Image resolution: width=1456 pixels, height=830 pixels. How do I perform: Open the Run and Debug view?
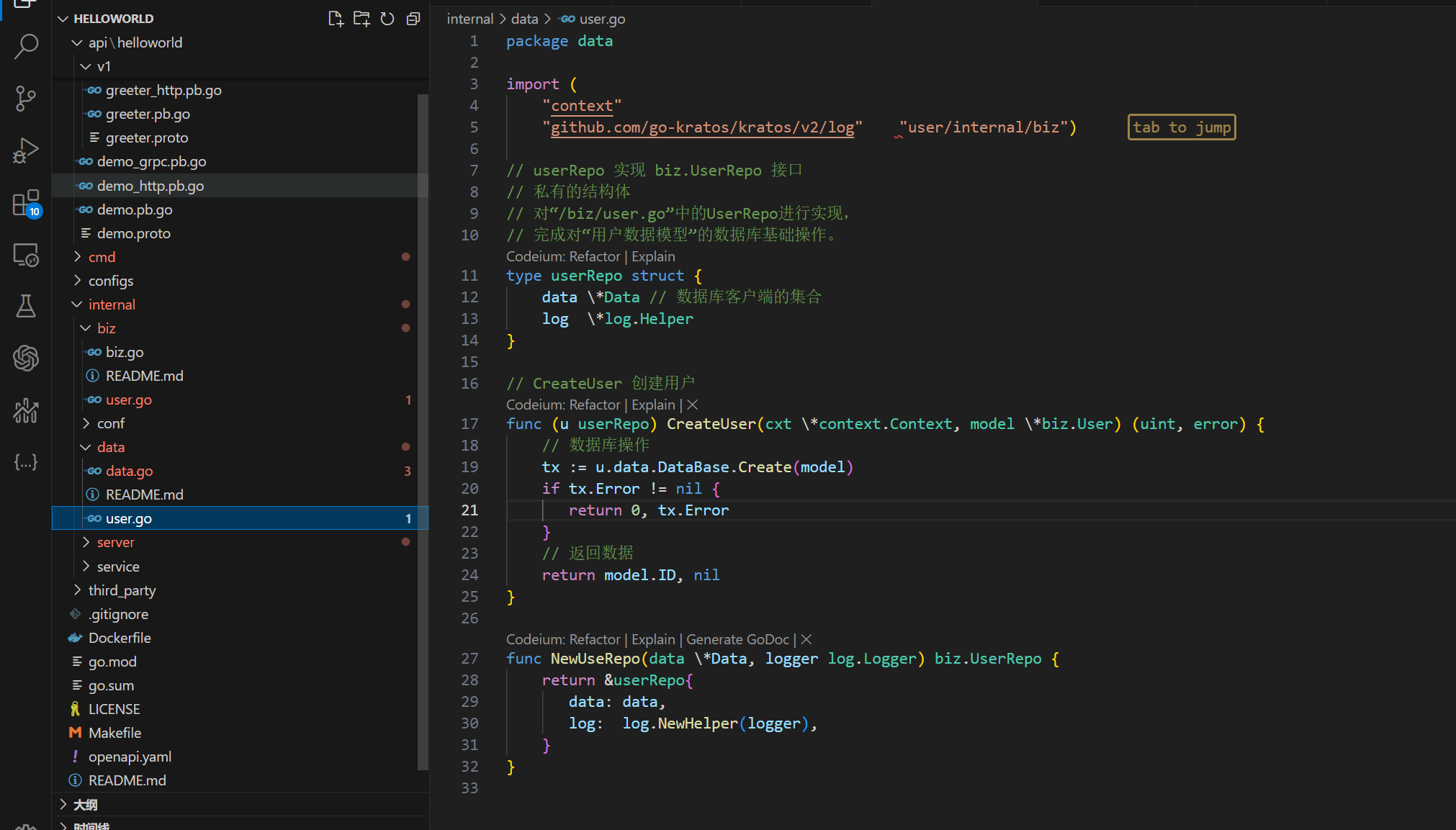[x=26, y=150]
